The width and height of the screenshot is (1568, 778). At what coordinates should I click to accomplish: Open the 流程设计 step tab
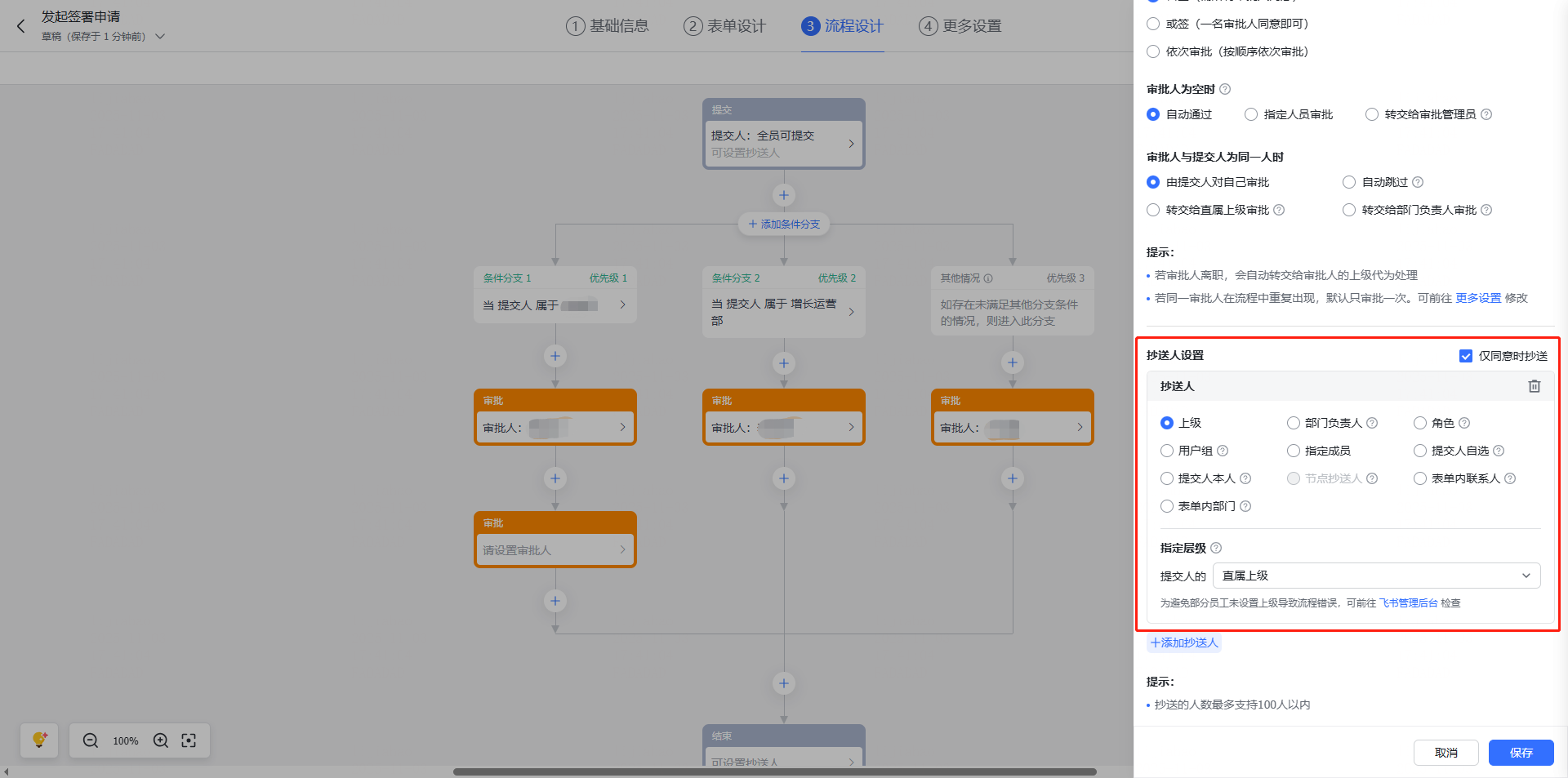pos(843,26)
